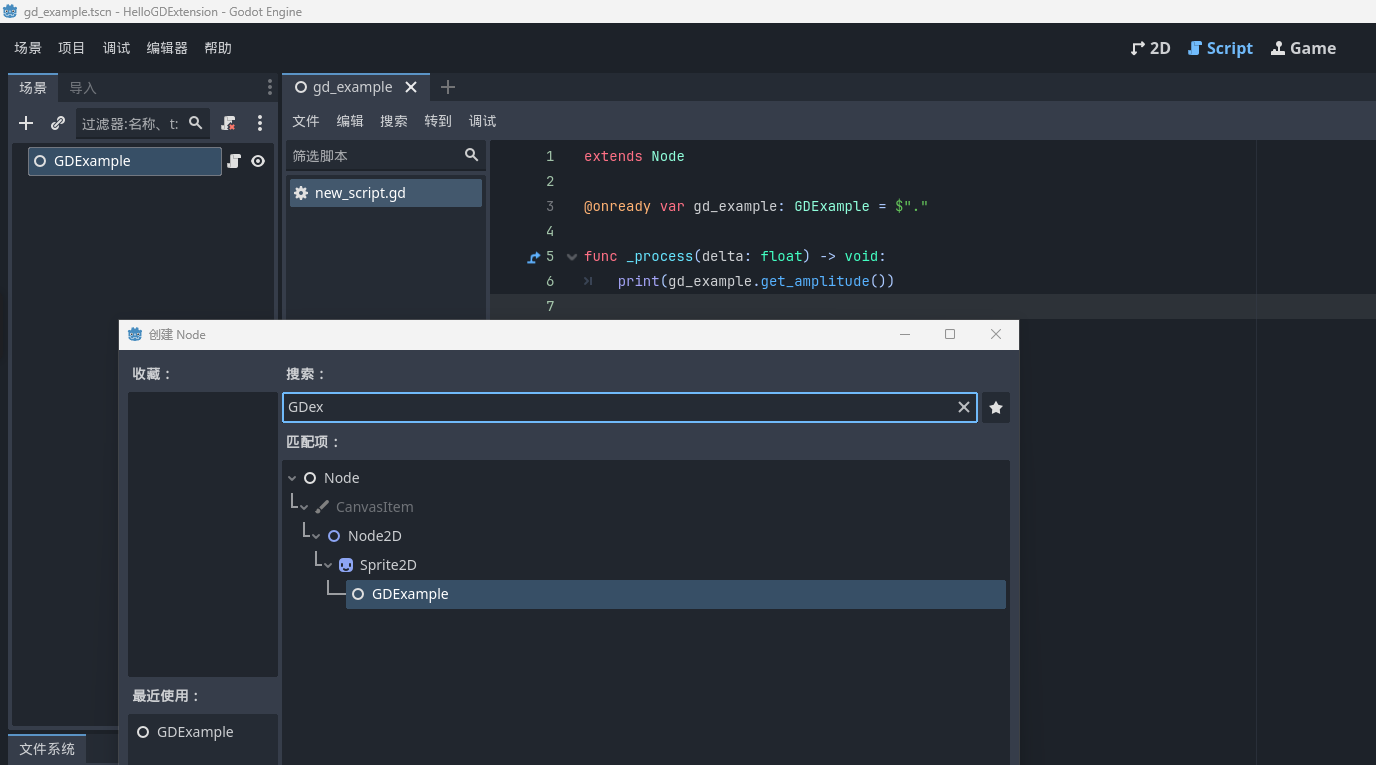Open the script editor 文件 menu
The height and width of the screenshot is (765, 1376).
tap(306, 121)
